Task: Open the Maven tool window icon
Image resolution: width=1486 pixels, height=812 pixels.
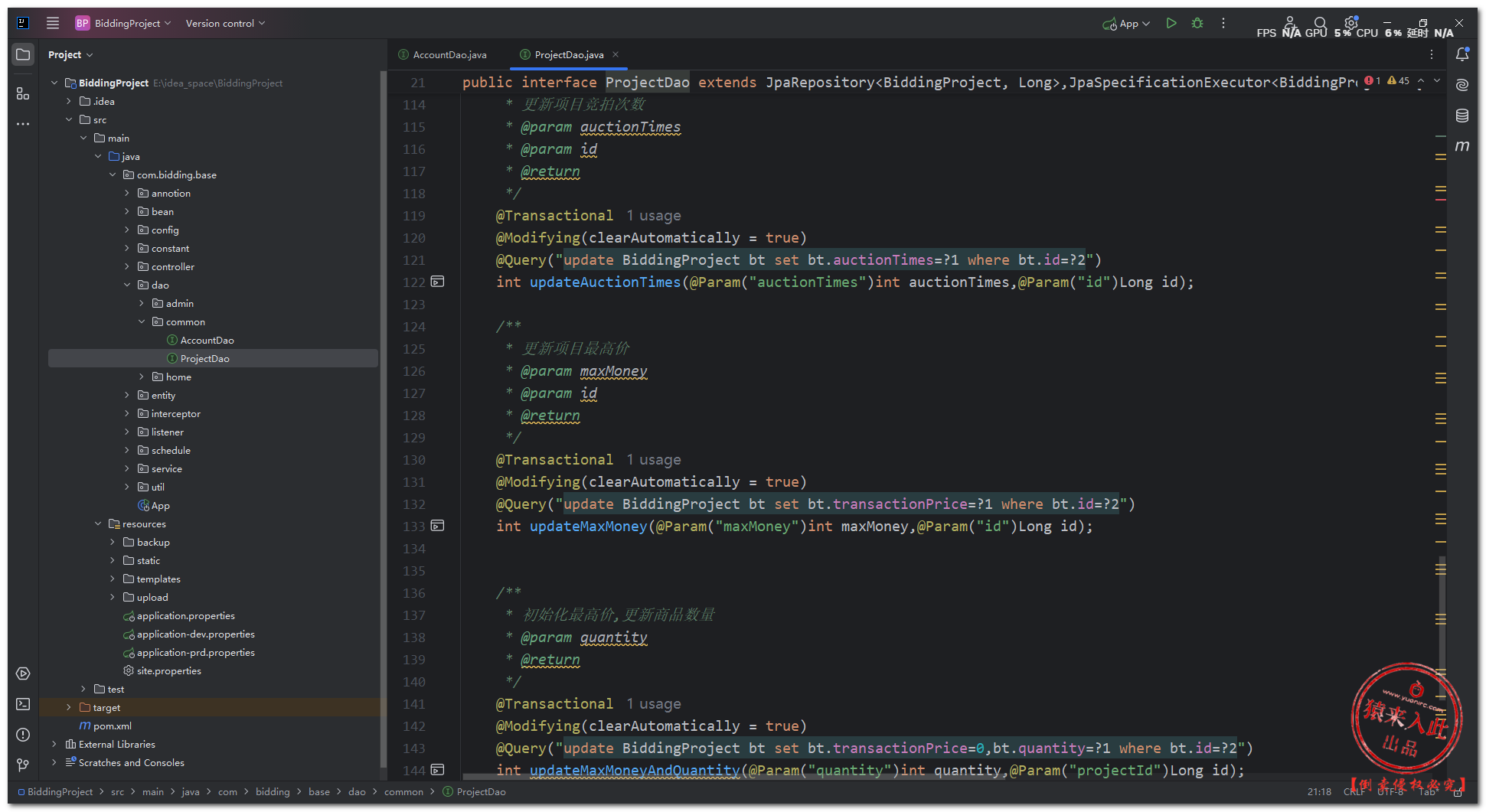Action: (1462, 146)
